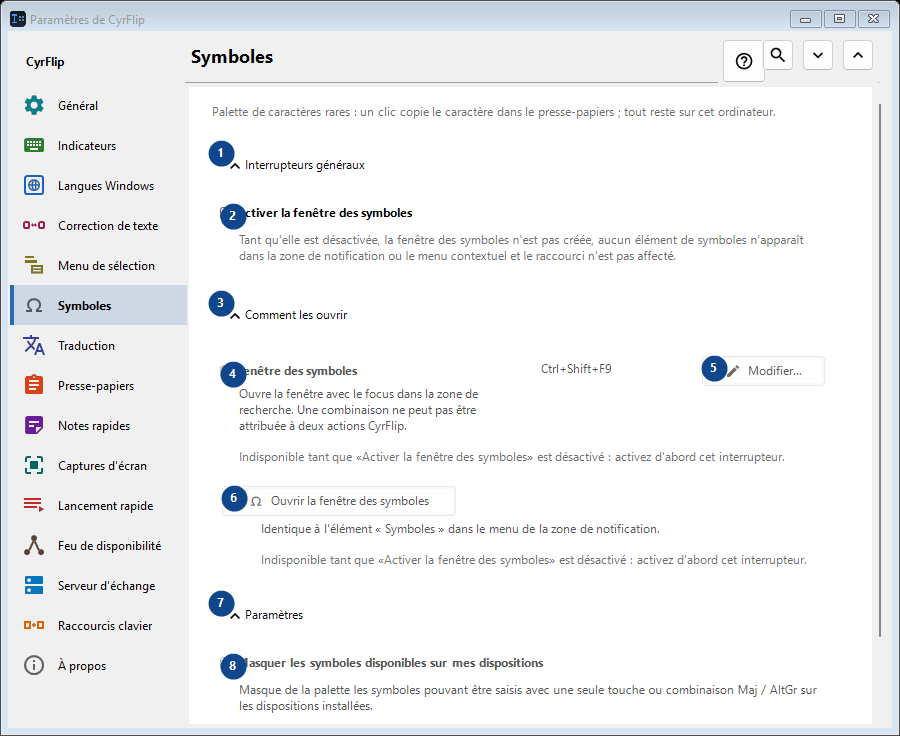This screenshot has width=900, height=736.
Task: Select the Feu de disponibilité icon
Action: 34,545
